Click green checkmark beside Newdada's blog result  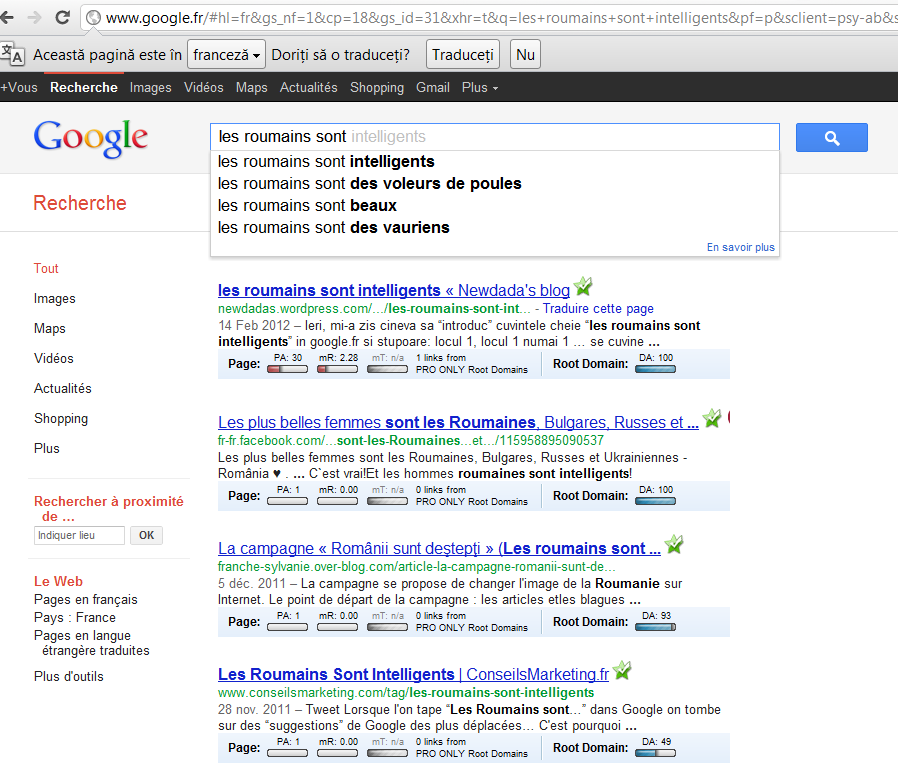(x=584, y=287)
